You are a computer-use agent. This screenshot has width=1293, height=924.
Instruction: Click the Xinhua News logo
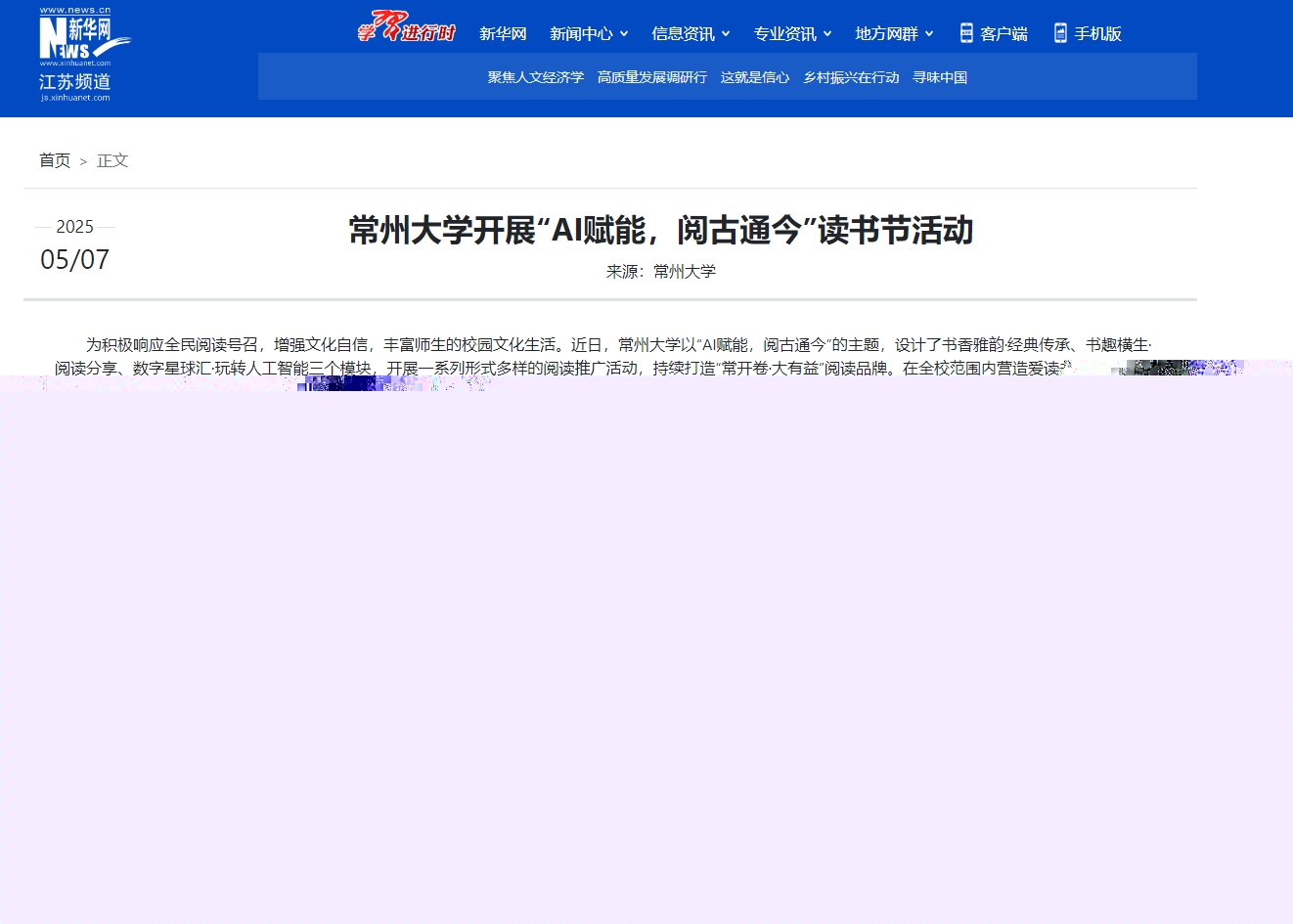click(x=83, y=37)
